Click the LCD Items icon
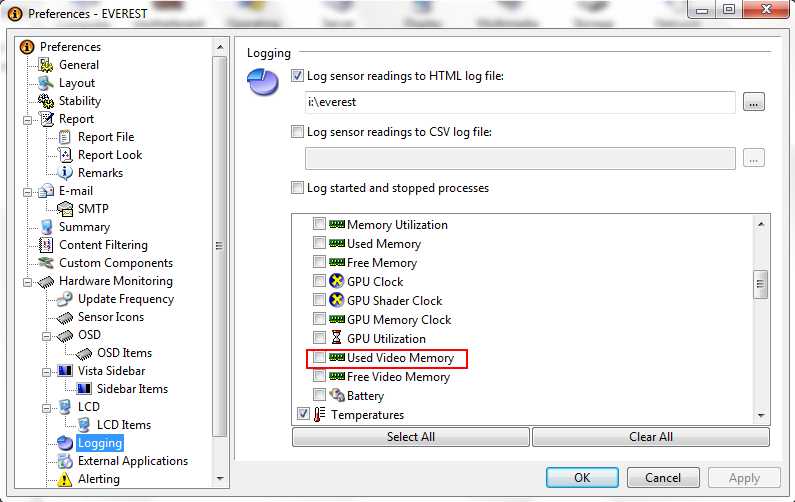Image resolution: width=795 pixels, height=502 pixels. (x=84, y=425)
